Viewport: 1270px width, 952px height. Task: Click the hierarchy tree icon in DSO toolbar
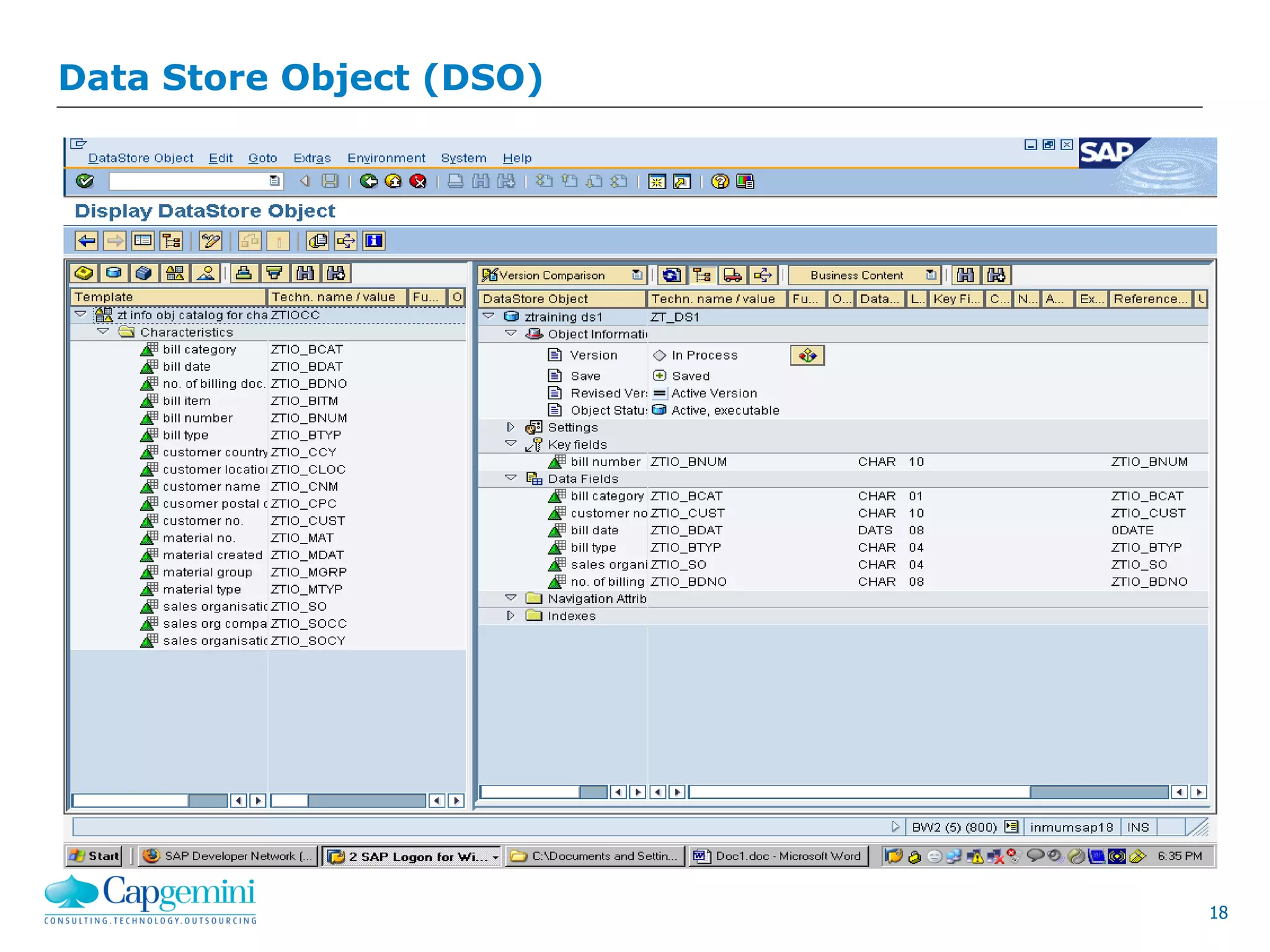[702, 275]
